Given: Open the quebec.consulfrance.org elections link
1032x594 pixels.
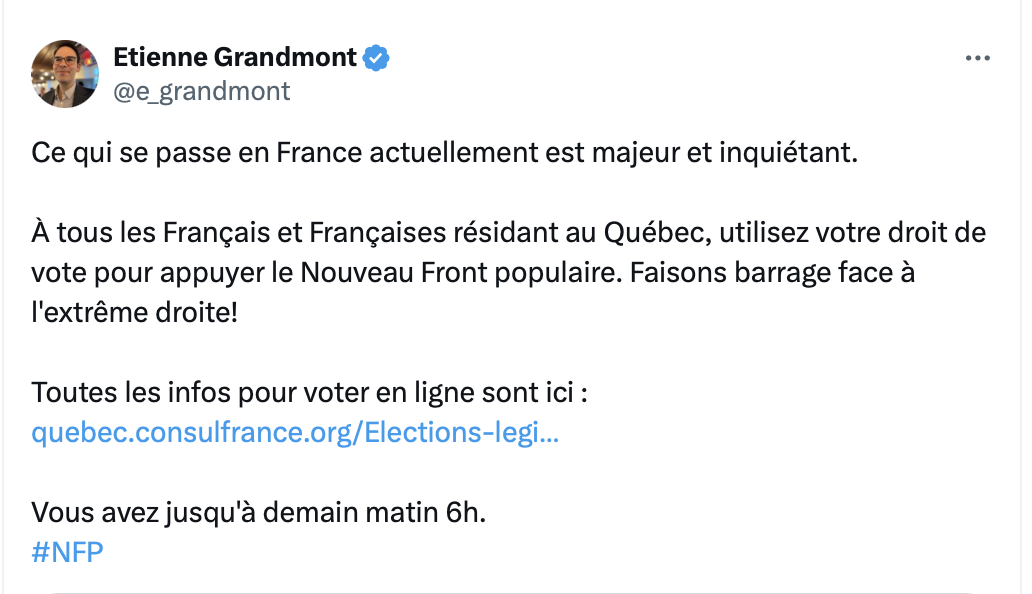Looking at the screenshot, I should [295, 433].
